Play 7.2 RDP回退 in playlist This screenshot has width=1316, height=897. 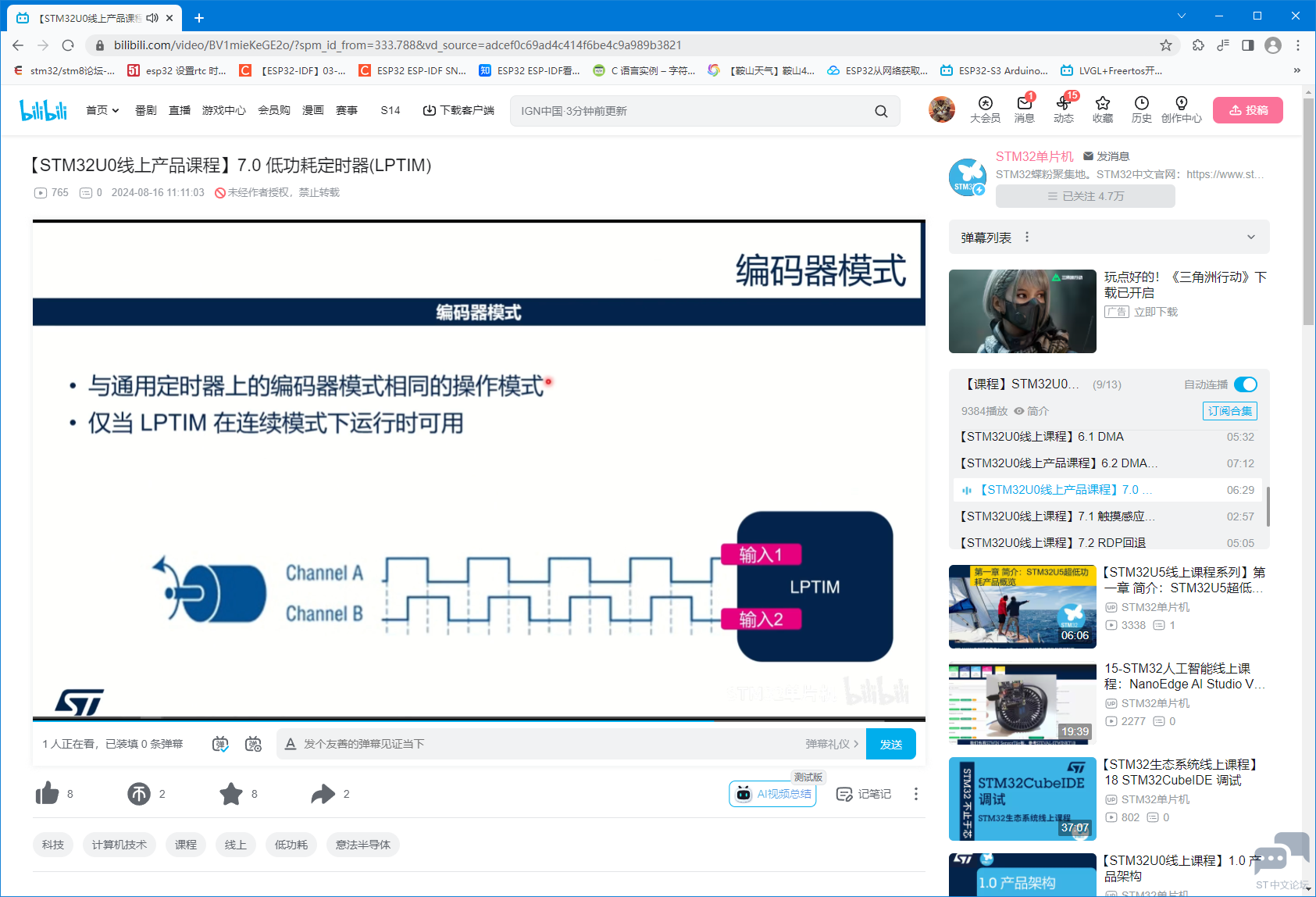pos(1107,543)
